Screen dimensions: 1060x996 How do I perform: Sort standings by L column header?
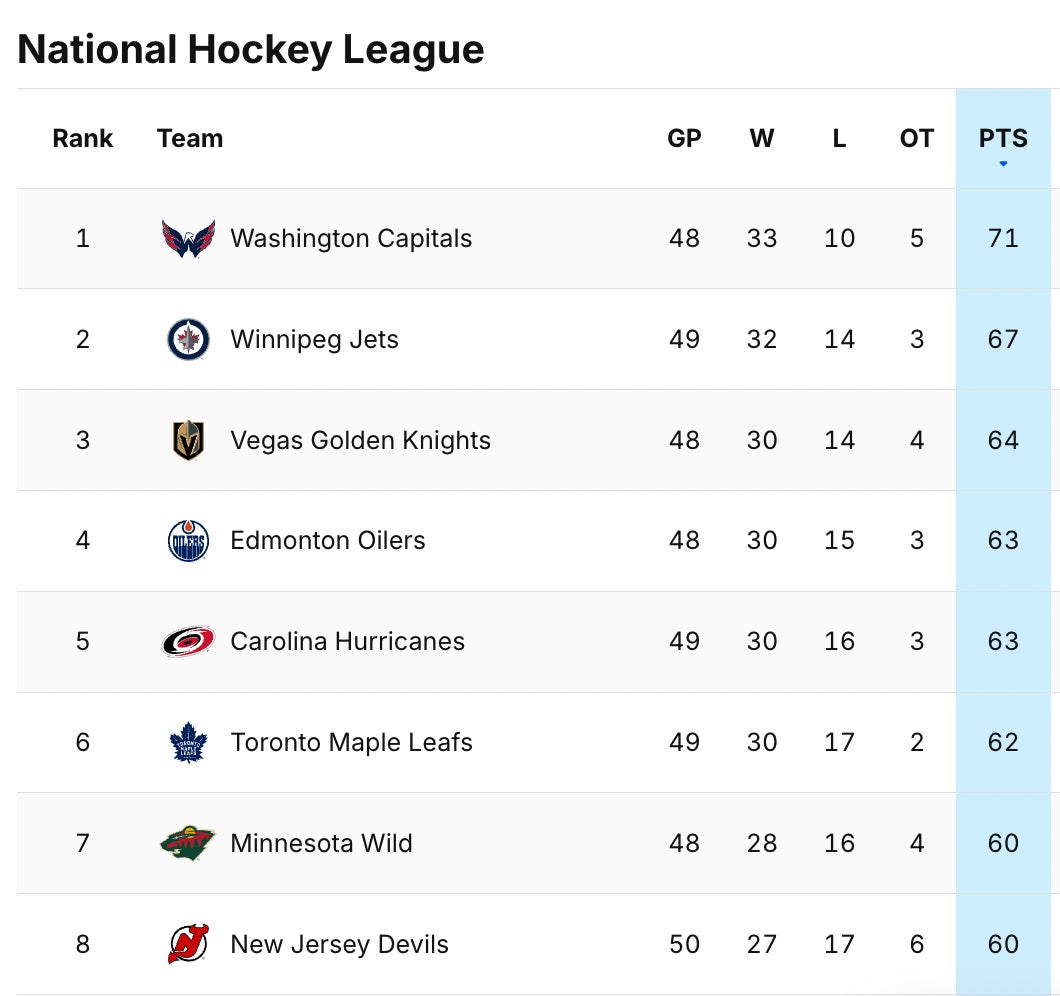coord(839,139)
